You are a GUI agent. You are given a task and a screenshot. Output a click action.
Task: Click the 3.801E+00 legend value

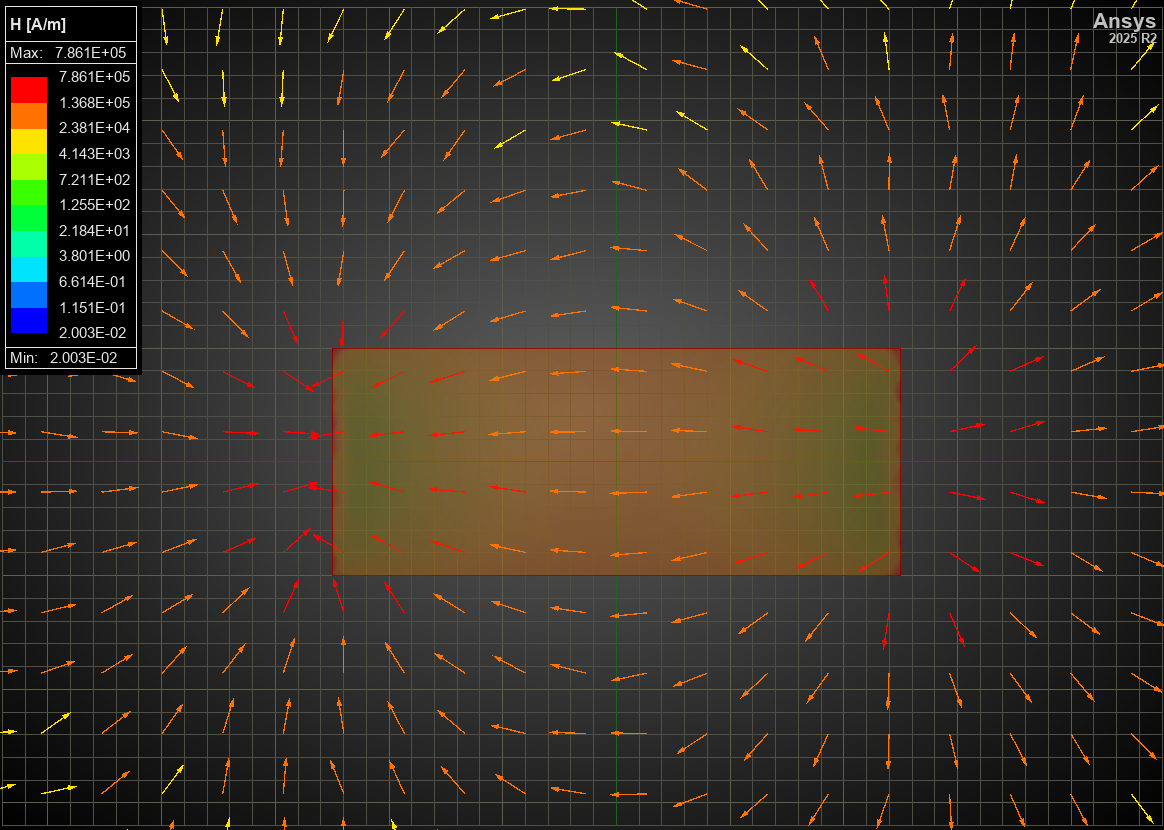(x=94, y=256)
